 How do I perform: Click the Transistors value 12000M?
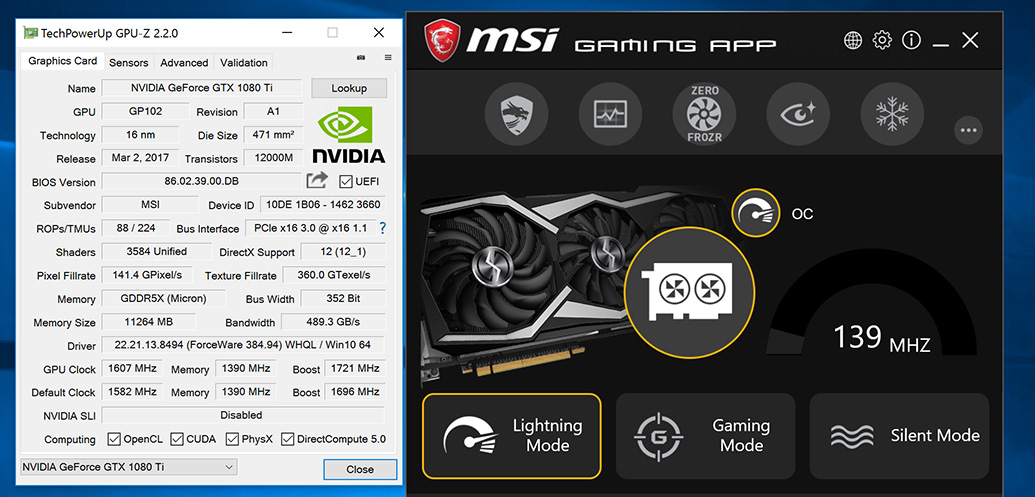pos(273,158)
